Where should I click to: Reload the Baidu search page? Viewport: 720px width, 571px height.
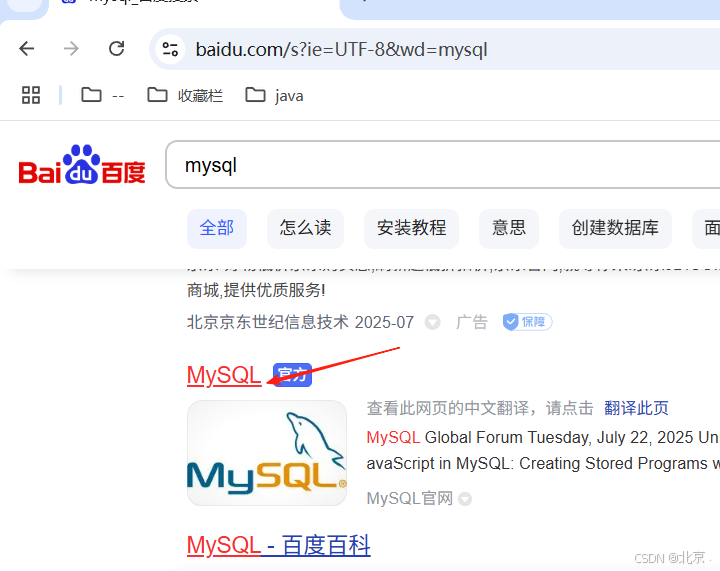(116, 48)
